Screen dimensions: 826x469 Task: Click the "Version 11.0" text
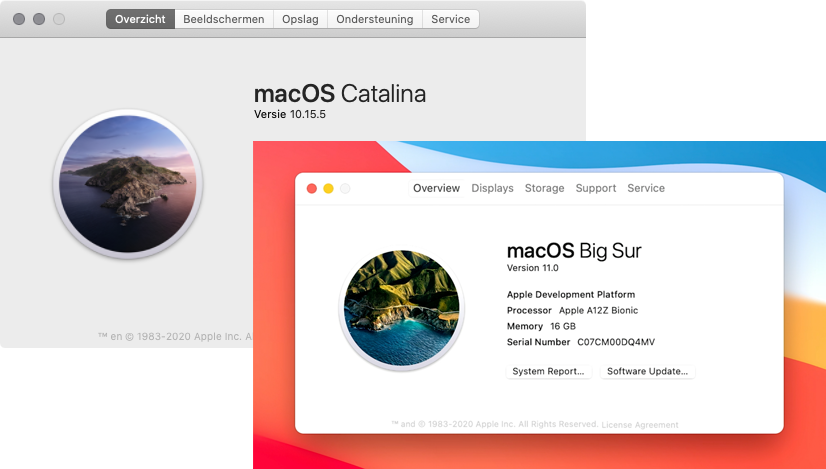pos(533,268)
